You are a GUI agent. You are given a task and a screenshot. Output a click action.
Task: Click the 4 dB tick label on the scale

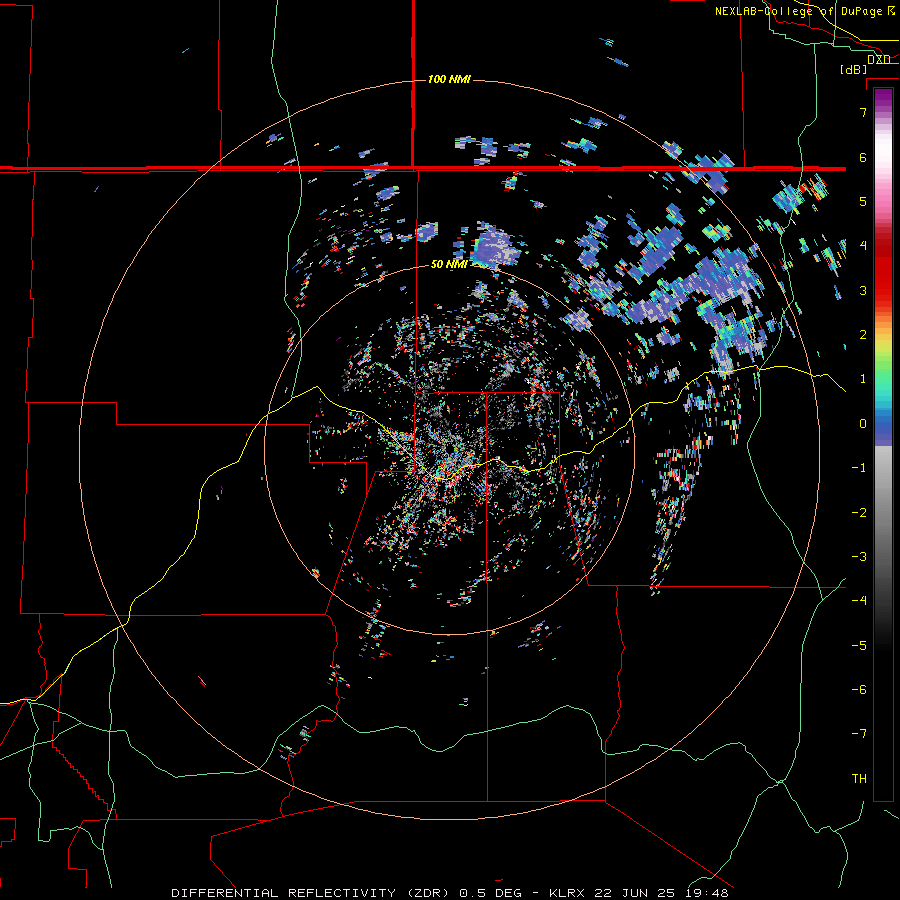pyautogui.click(x=863, y=246)
